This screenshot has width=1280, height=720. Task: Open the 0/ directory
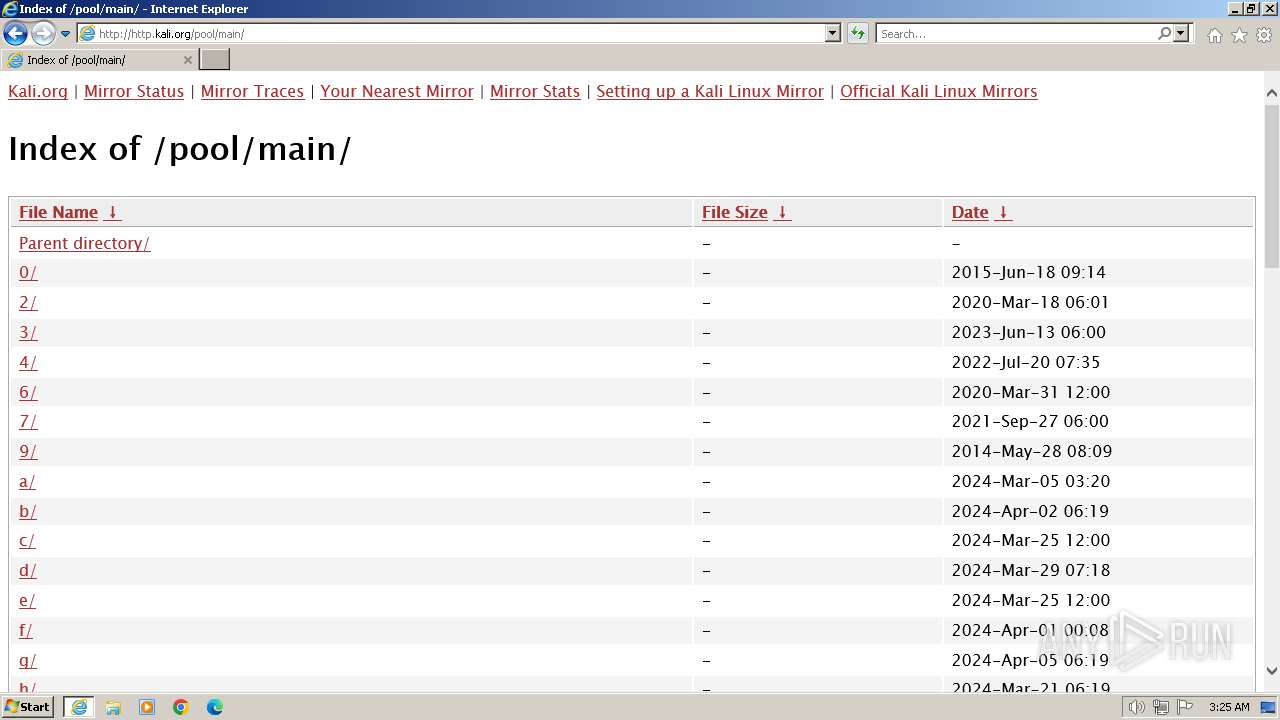(28, 272)
